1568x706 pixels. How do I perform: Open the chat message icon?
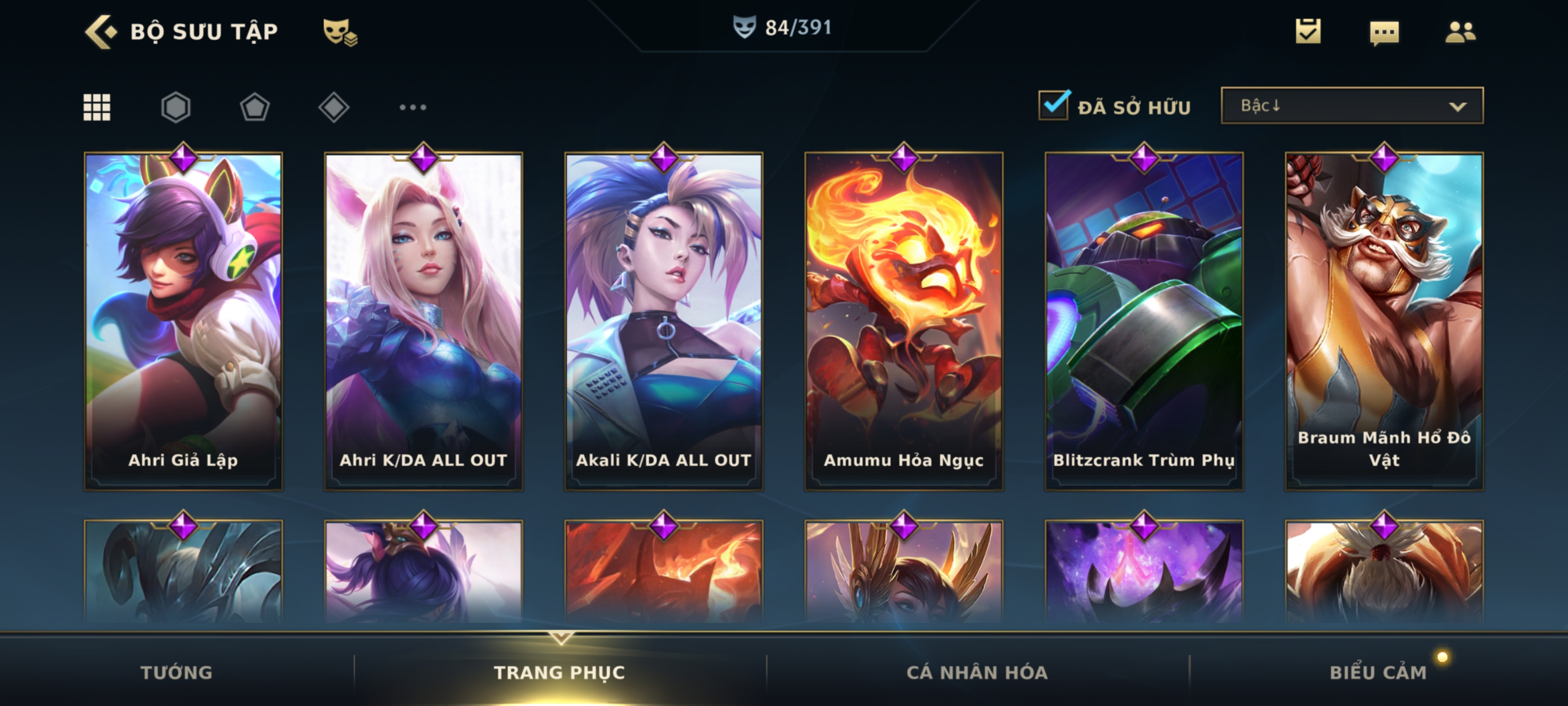click(x=1384, y=32)
